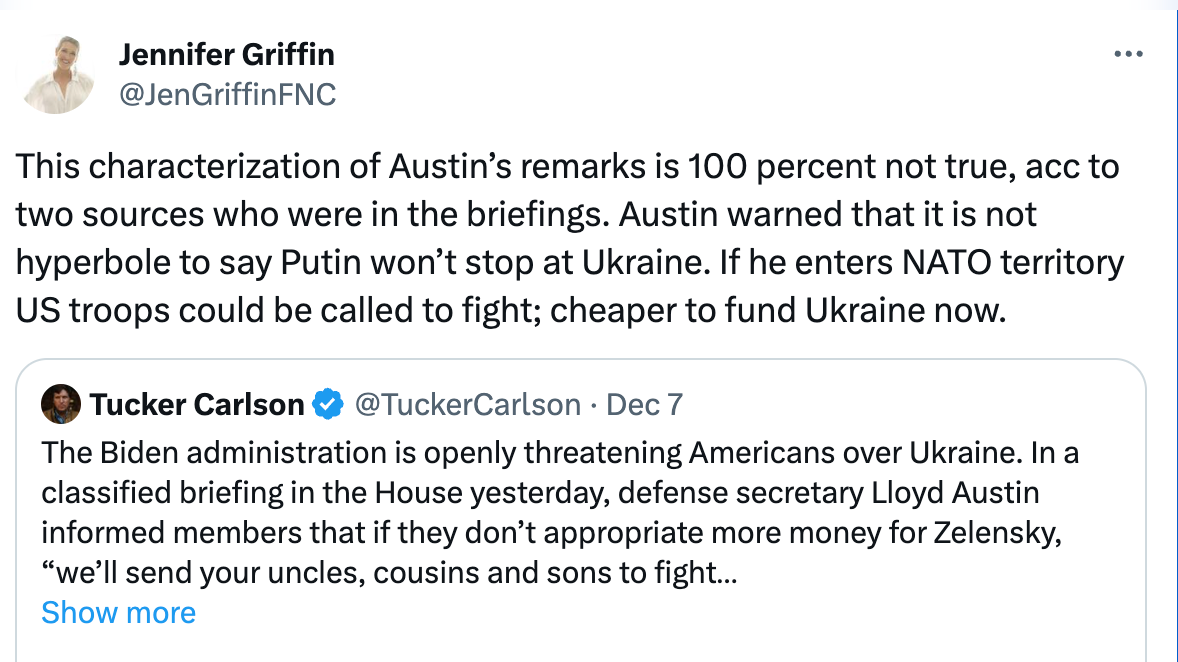Image resolution: width=1178 pixels, height=662 pixels.
Task: Click the tweet line starting 'This characterization of Austin's'
Action: 567,166
